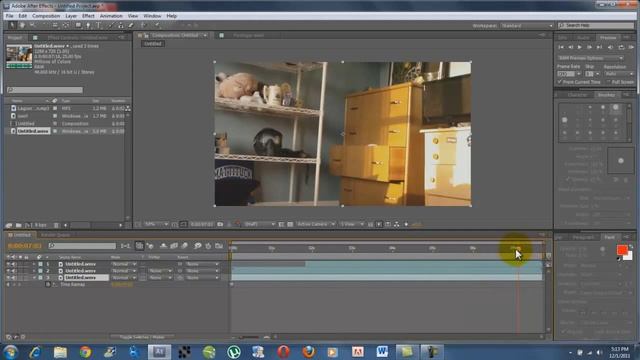Open the Composition menu

46,16
